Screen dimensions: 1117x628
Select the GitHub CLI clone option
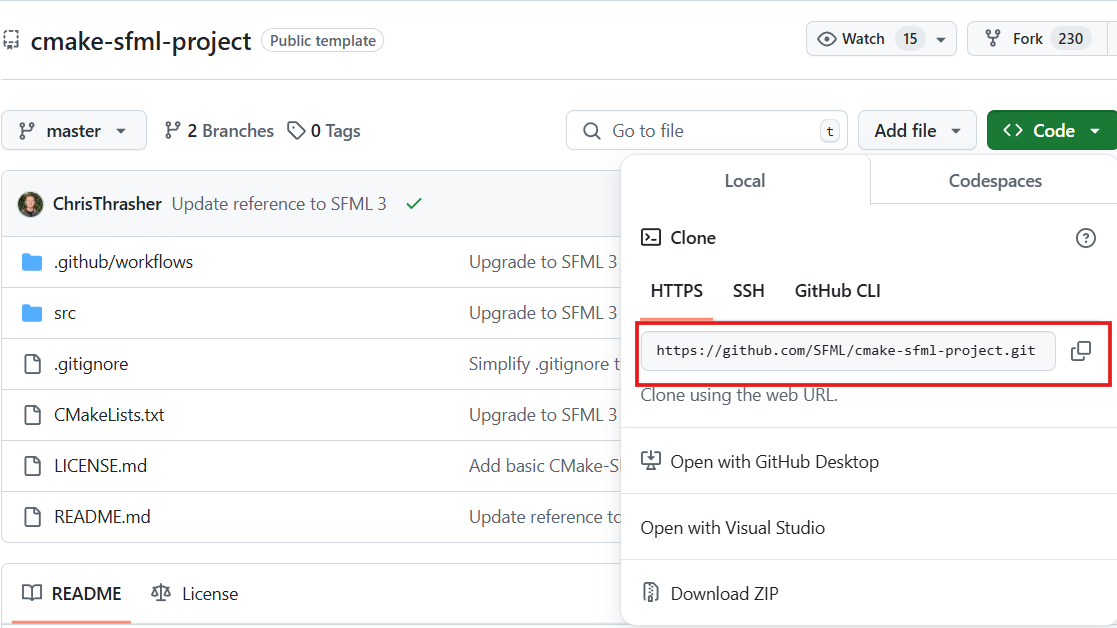[x=838, y=291]
